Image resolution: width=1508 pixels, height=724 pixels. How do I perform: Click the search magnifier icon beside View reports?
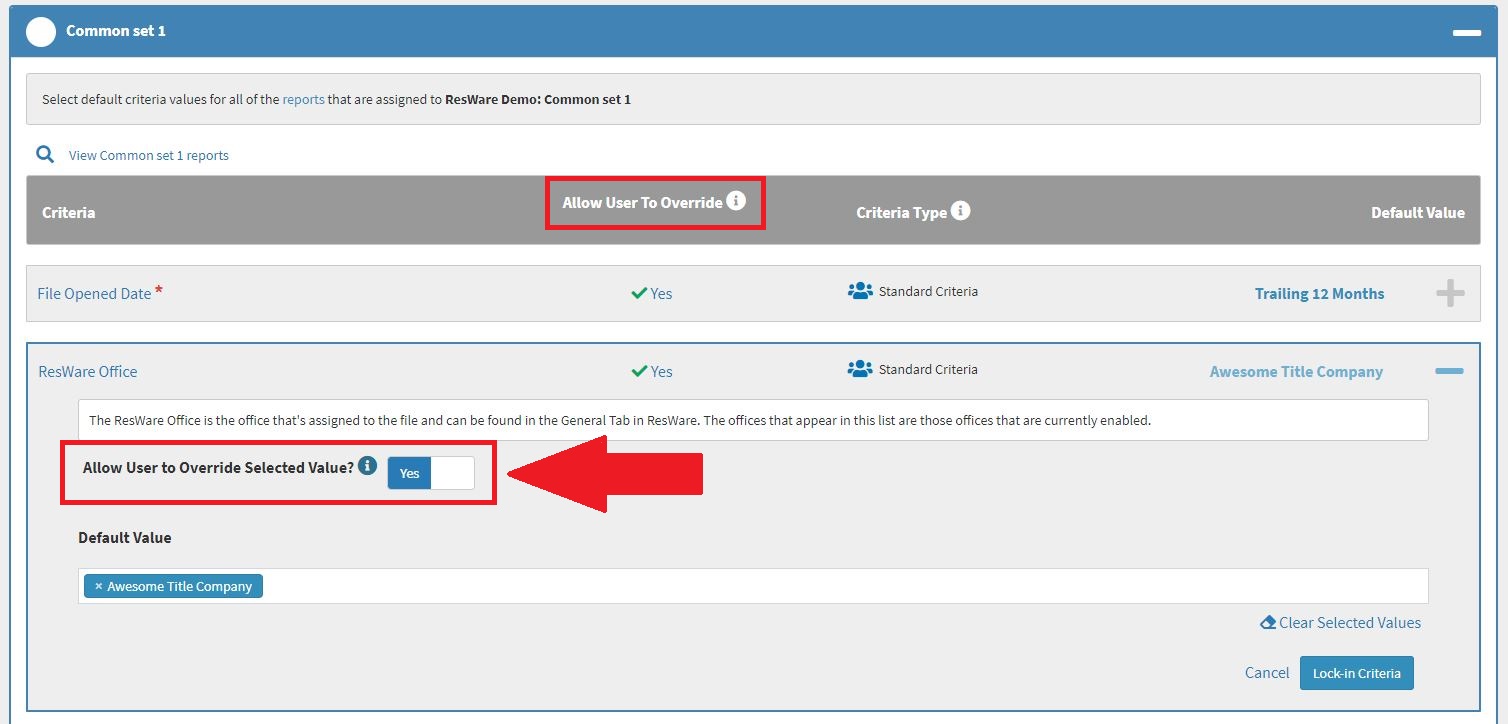pyautogui.click(x=45, y=154)
